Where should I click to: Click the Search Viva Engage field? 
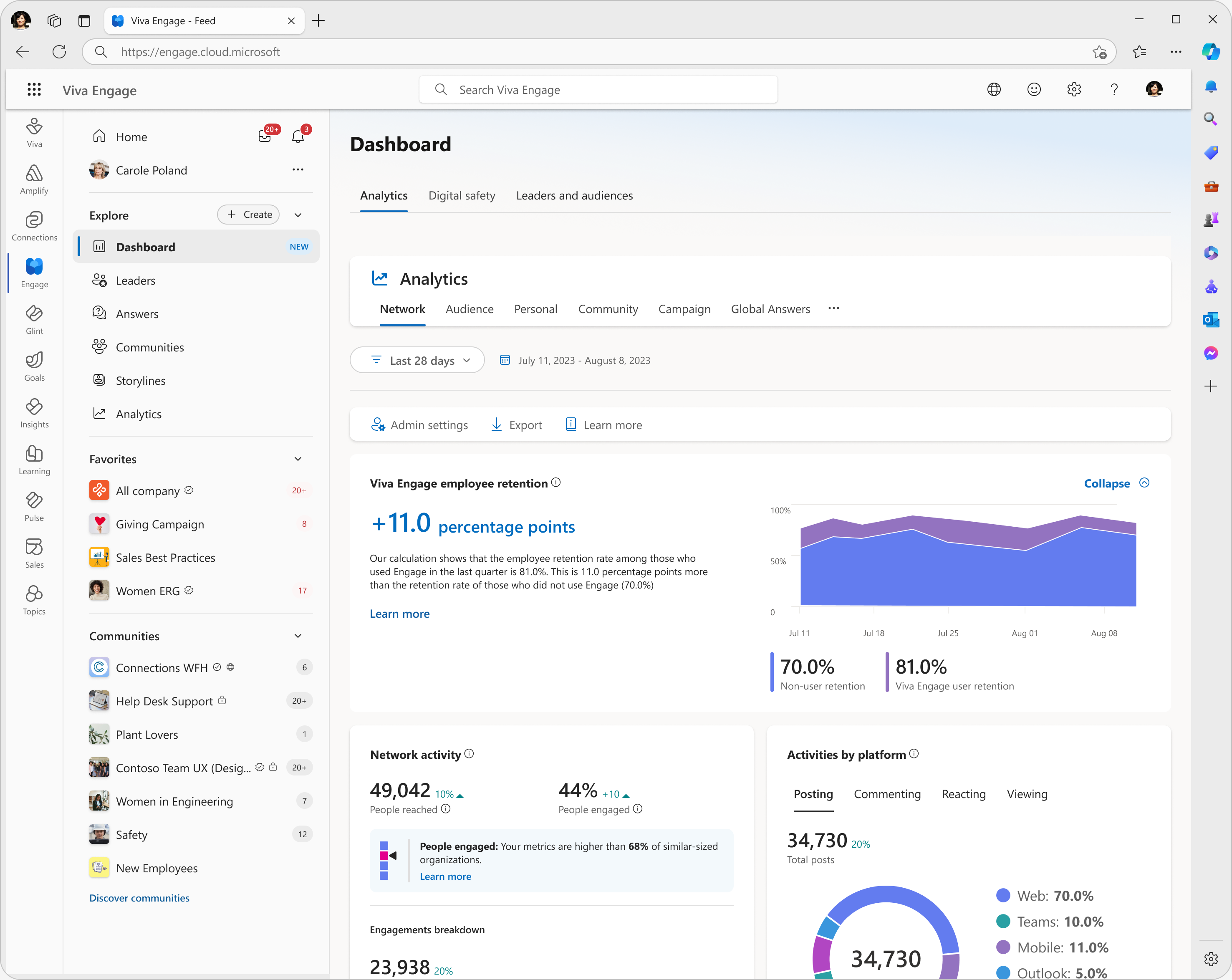[x=598, y=90]
